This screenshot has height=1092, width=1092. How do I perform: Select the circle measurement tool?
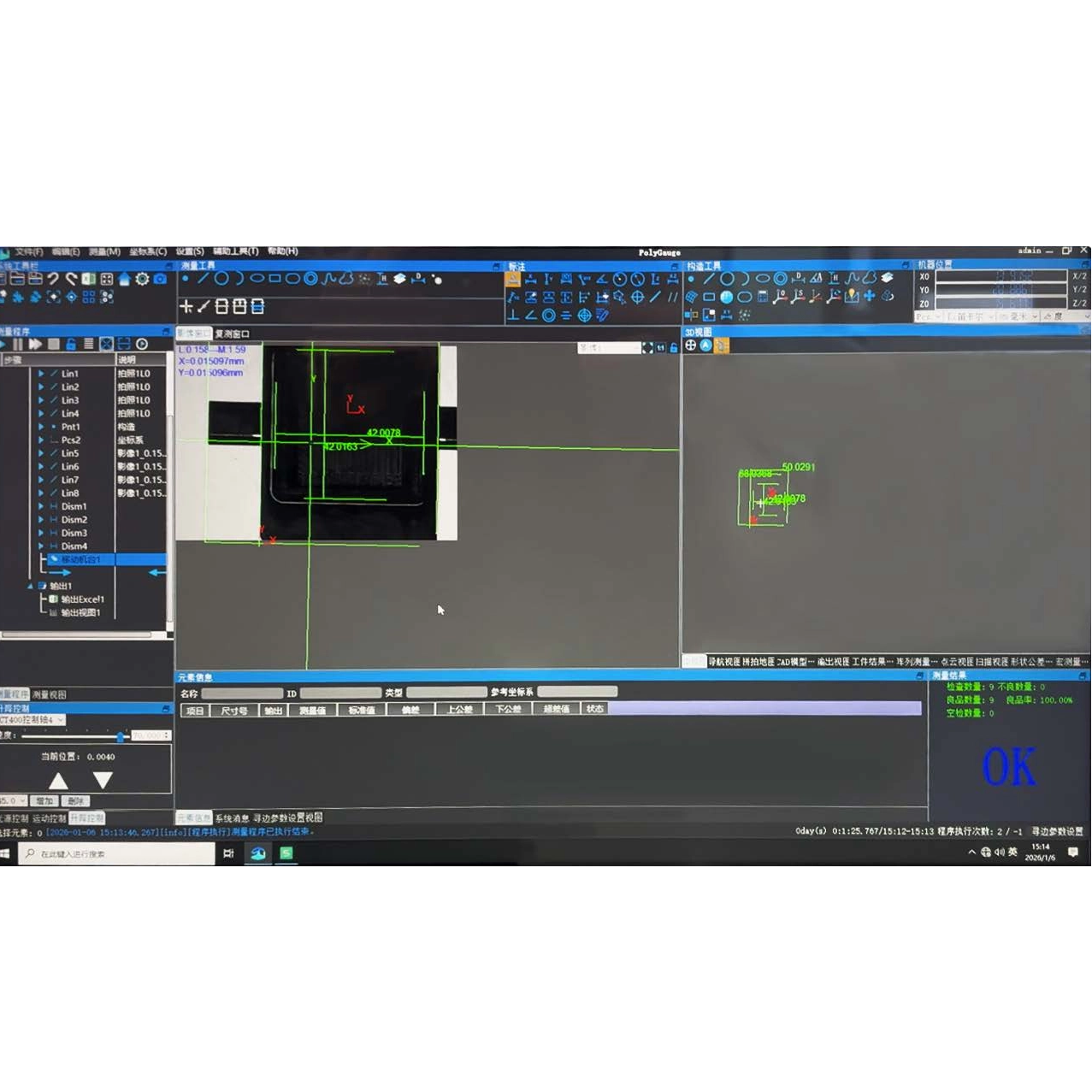point(221,278)
